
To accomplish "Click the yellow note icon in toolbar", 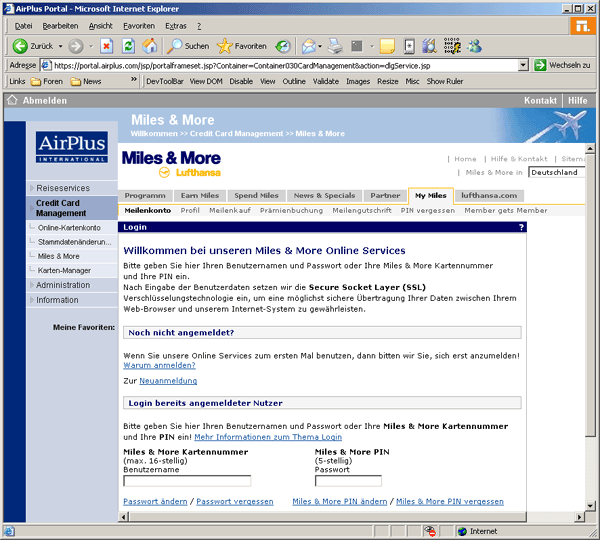I will coord(387,46).
